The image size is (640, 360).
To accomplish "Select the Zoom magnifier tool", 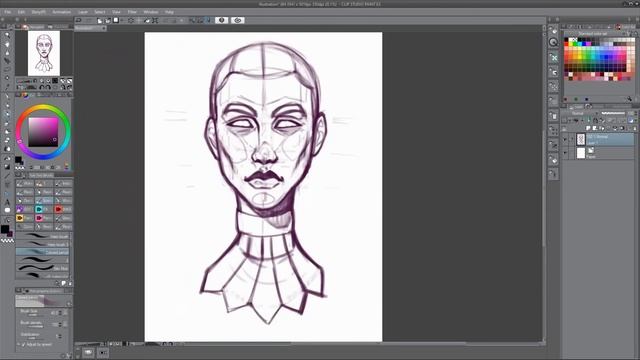I will (x=7, y=35).
